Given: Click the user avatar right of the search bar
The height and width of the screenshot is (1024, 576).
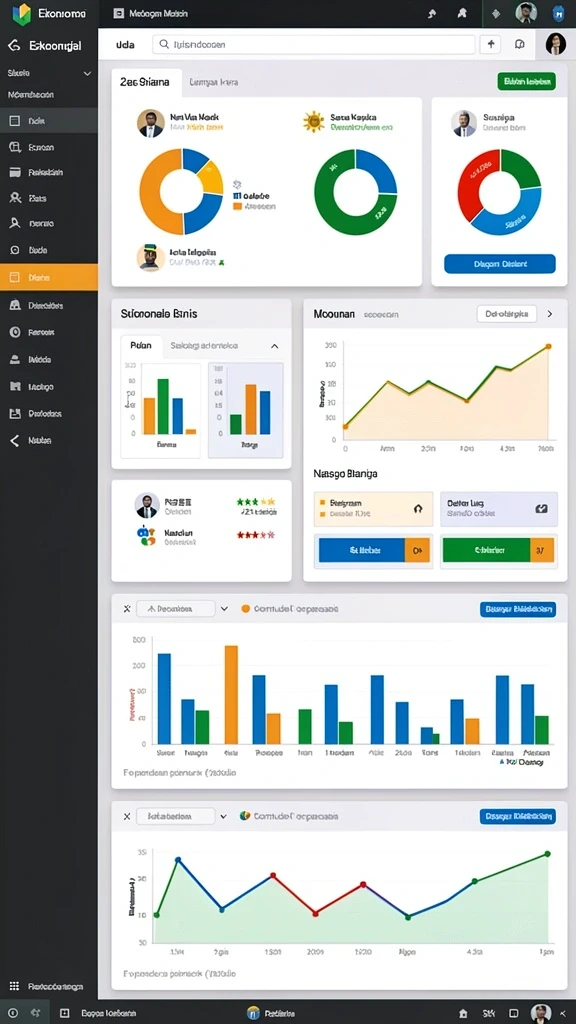Looking at the screenshot, I should point(556,44).
